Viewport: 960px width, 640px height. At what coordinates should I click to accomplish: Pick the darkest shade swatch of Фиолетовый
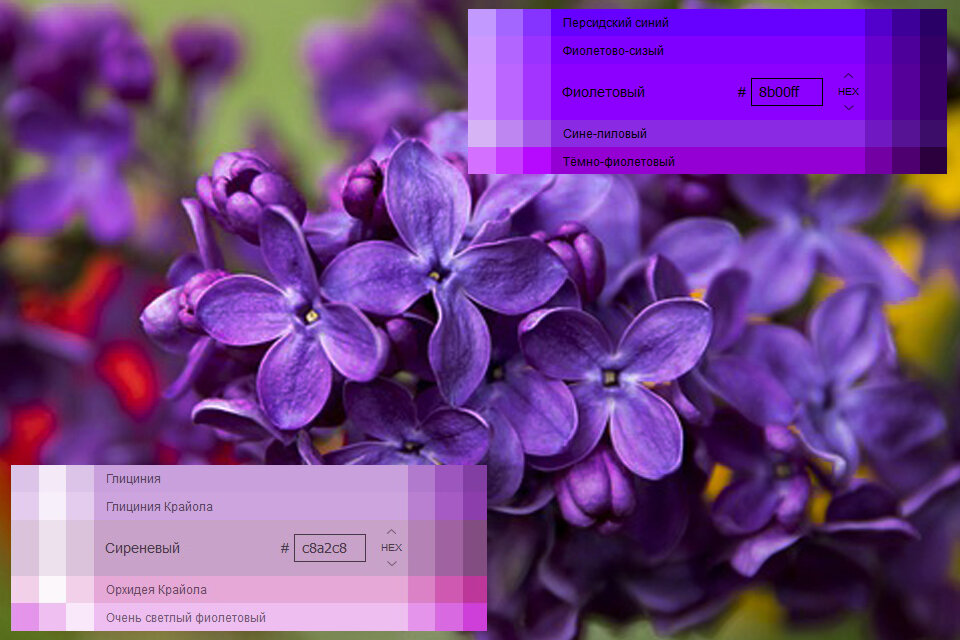click(933, 92)
